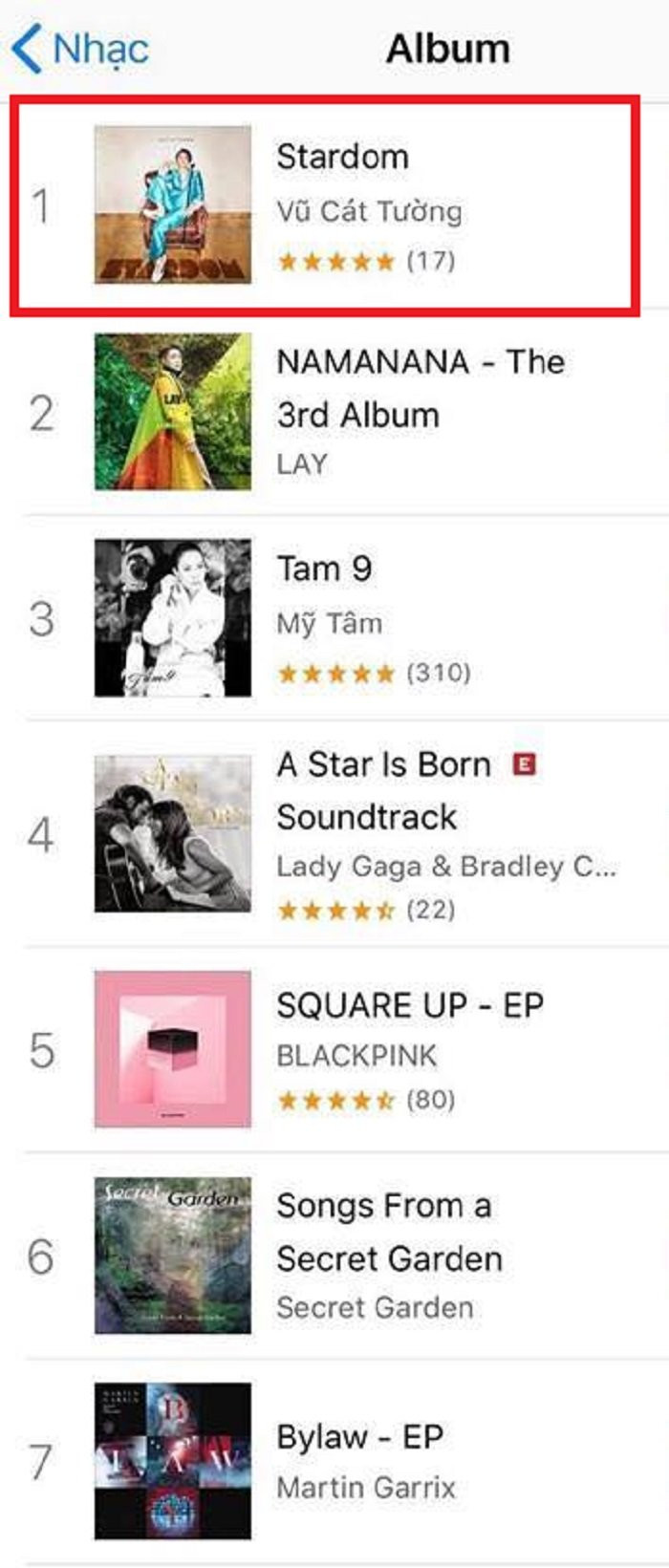Select the Tam 9 album title
Image resolution: width=669 pixels, height=1568 pixels.
324,569
